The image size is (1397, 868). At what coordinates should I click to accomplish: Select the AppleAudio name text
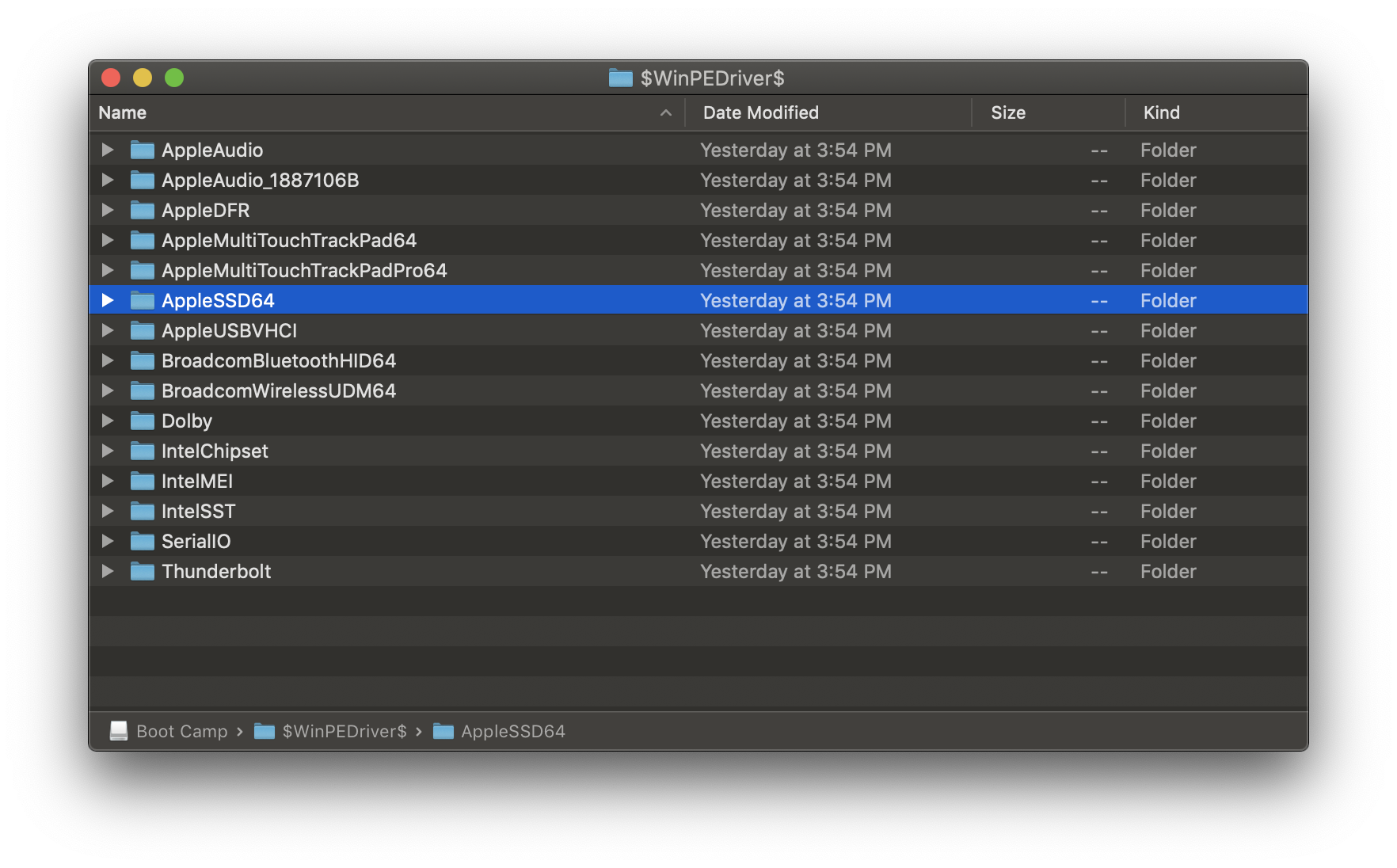point(212,150)
